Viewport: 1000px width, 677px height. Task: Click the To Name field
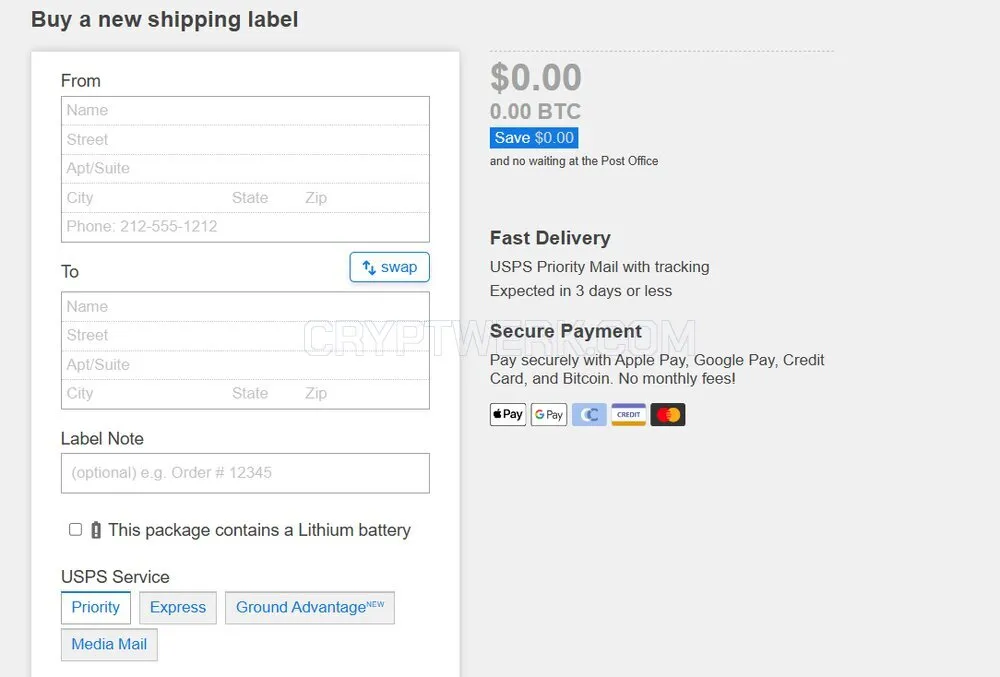coord(246,307)
